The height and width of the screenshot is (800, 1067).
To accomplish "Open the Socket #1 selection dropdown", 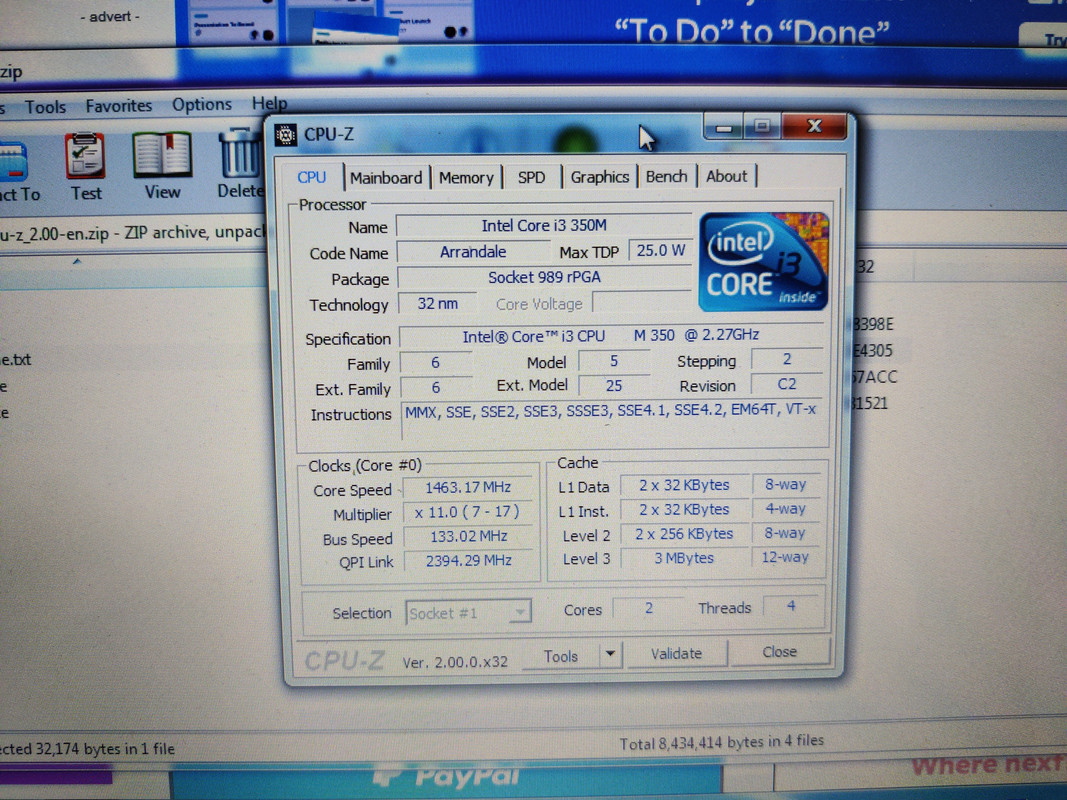I will [467, 613].
